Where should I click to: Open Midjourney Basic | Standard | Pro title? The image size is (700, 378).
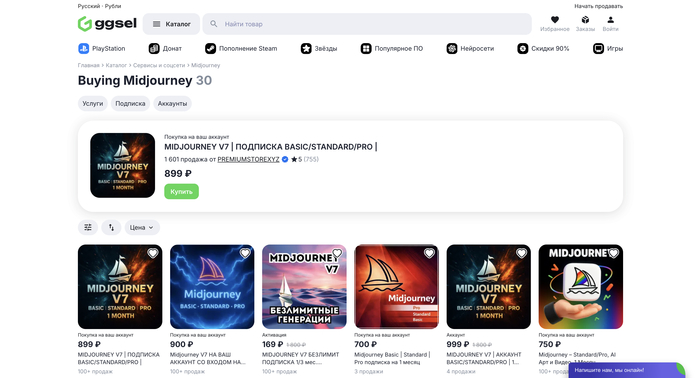tap(392, 358)
